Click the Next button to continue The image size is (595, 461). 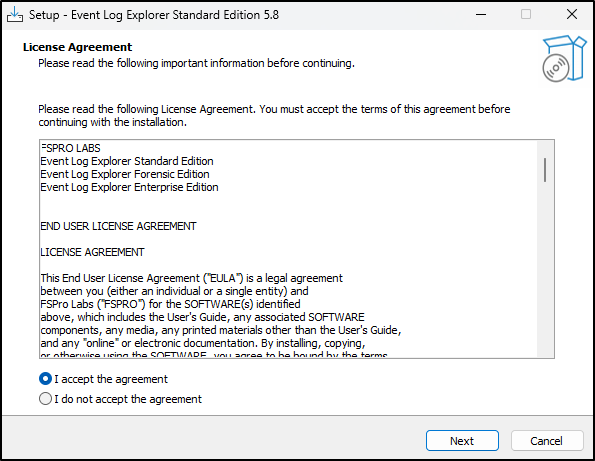click(x=462, y=441)
